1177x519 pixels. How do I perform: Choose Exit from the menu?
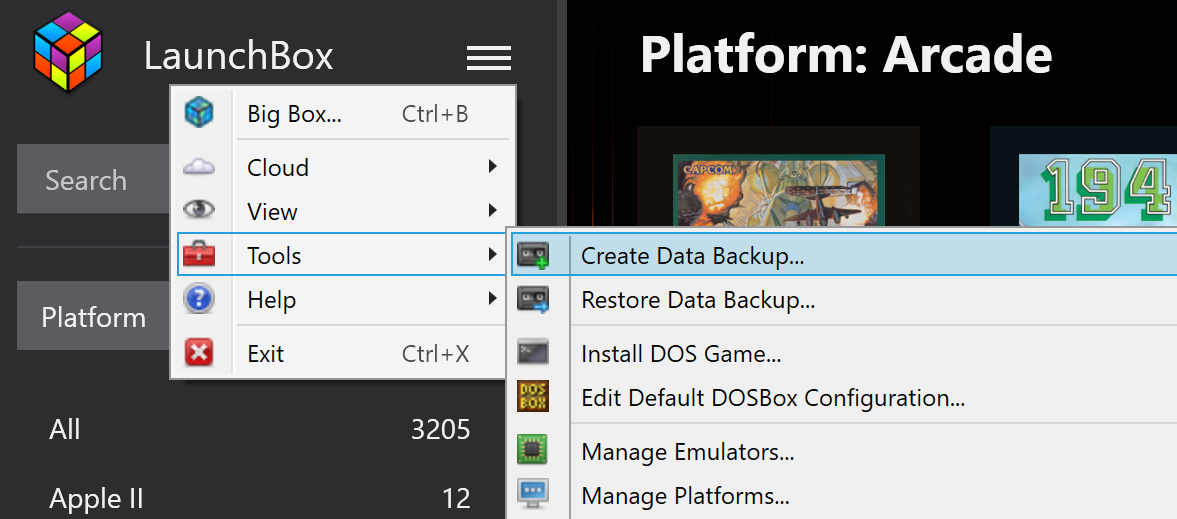click(x=343, y=353)
